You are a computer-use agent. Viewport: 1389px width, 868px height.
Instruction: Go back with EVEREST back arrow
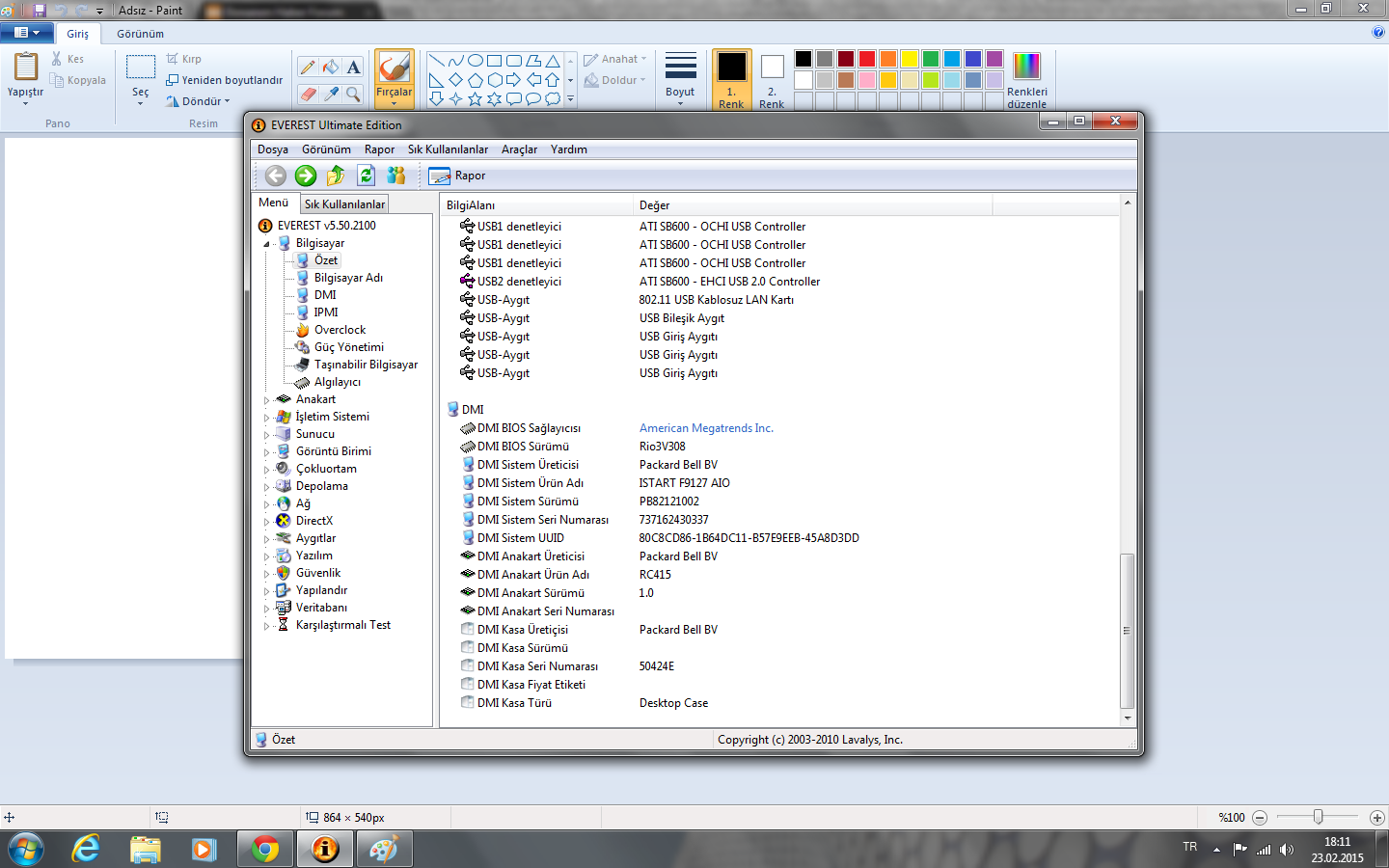pos(276,176)
